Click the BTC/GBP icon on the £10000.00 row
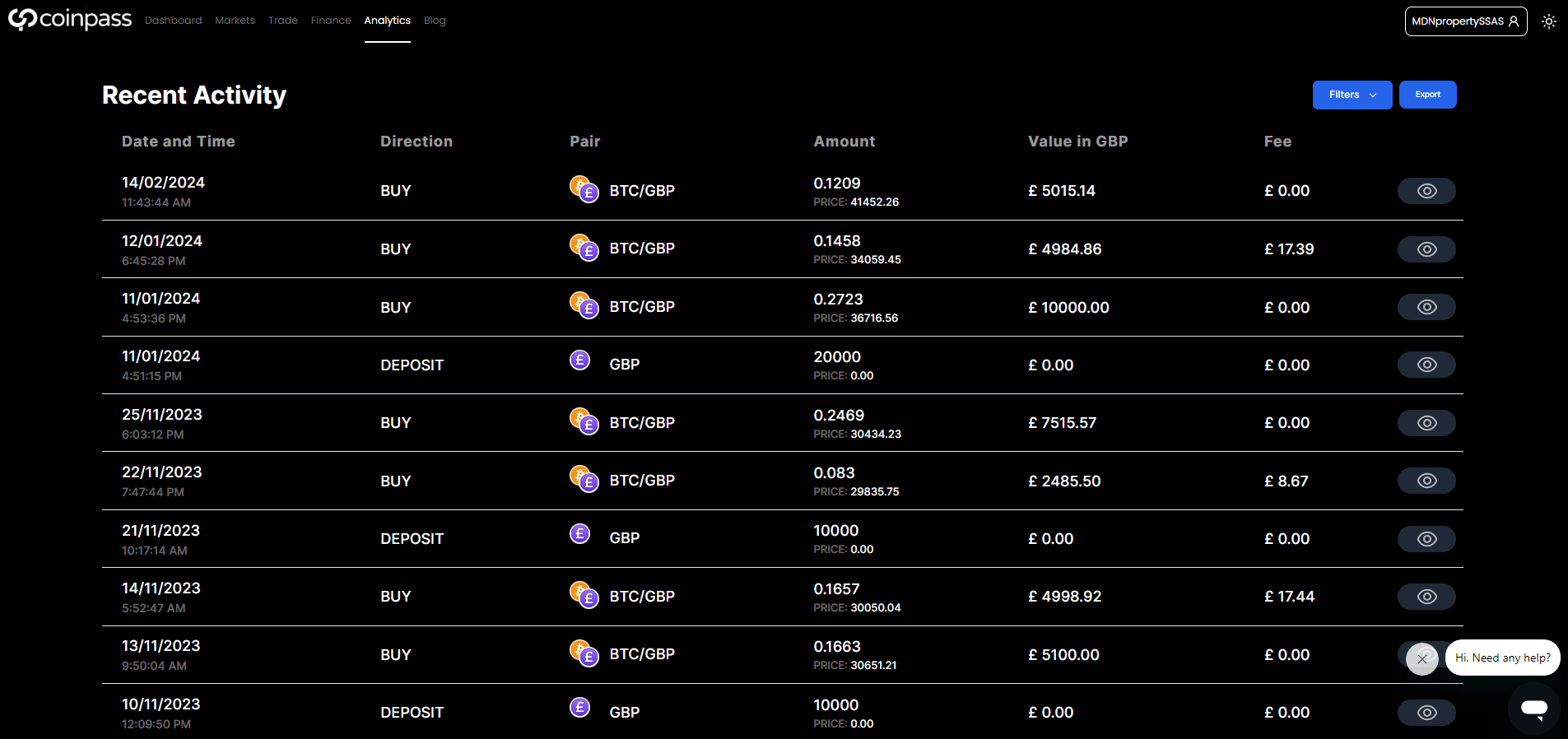1568x739 pixels. (584, 305)
